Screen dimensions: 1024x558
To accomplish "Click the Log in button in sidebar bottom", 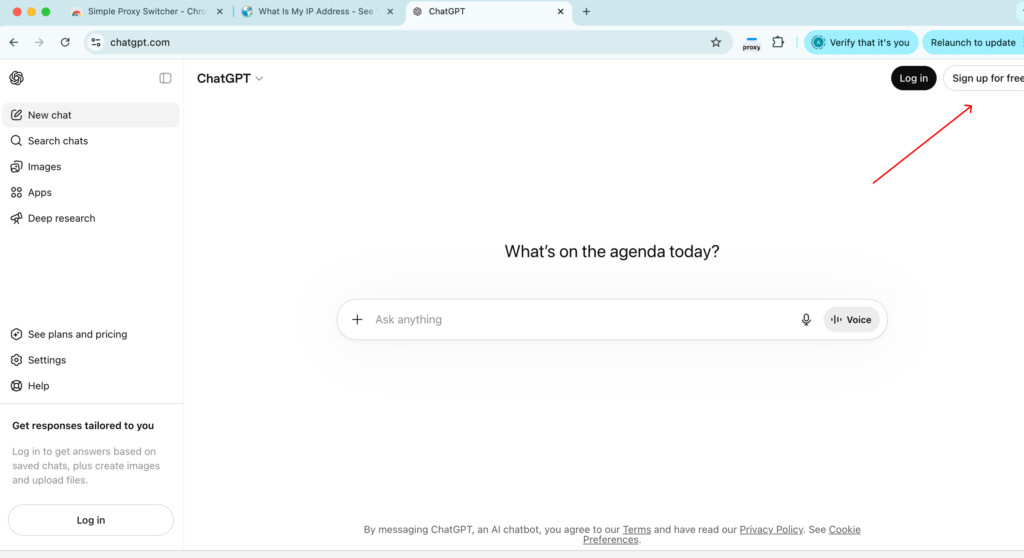I will click(91, 520).
